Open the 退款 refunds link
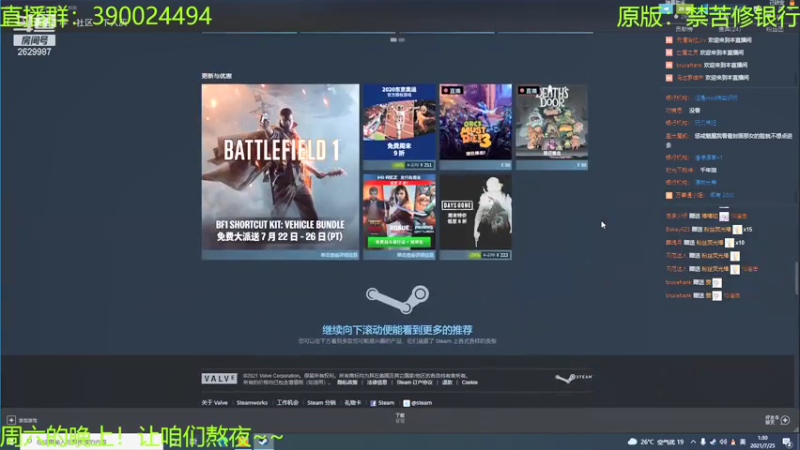Image resolution: width=800 pixels, height=450 pixels. coord(447,382)
